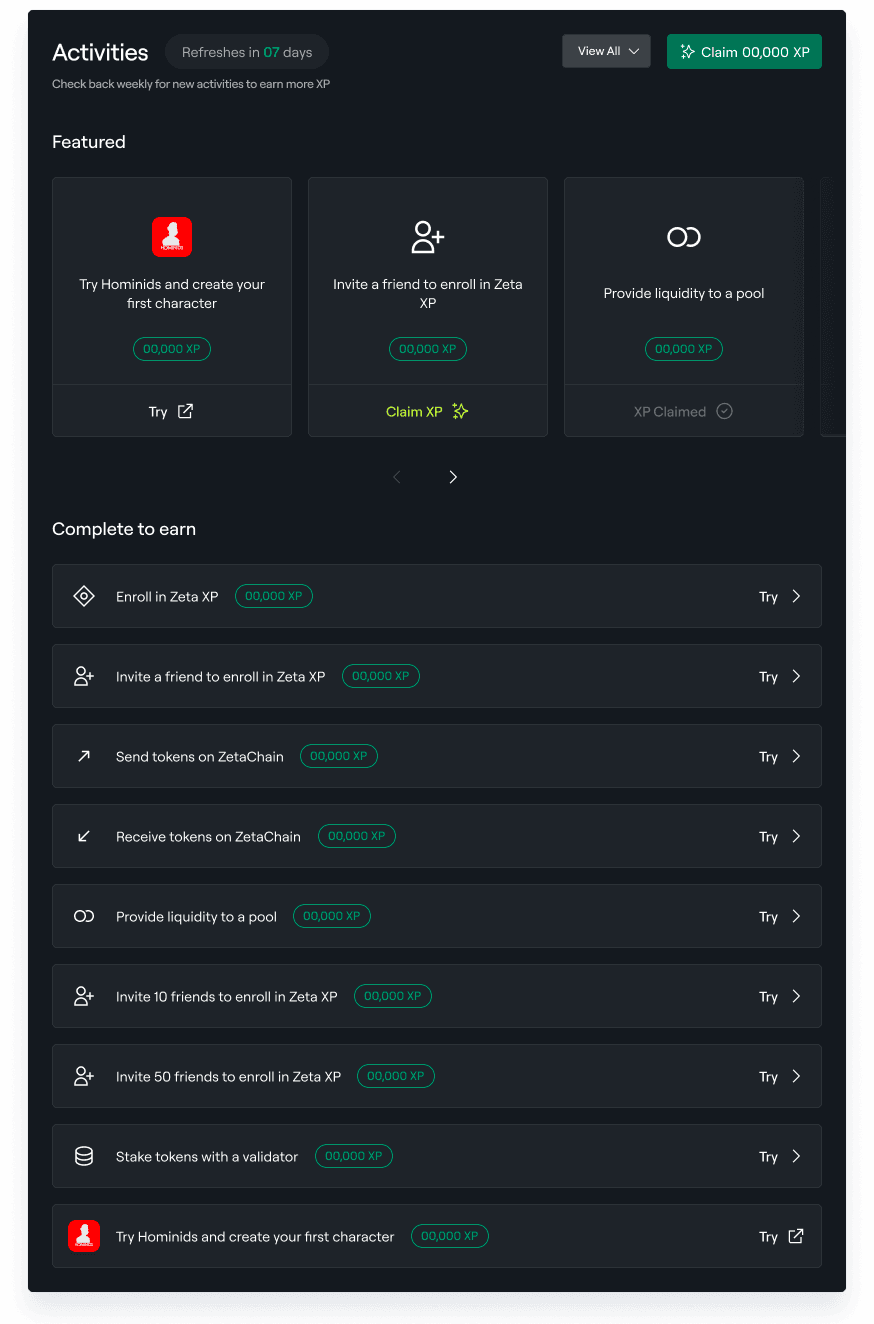
Task: Click the invite friend icon in Featured card
Action: click(428, 237)
